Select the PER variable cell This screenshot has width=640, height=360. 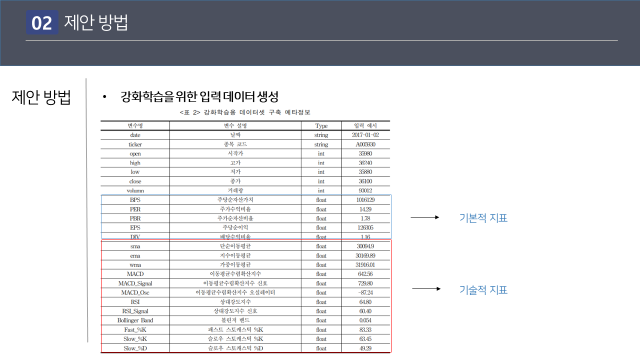coord(135,209)
